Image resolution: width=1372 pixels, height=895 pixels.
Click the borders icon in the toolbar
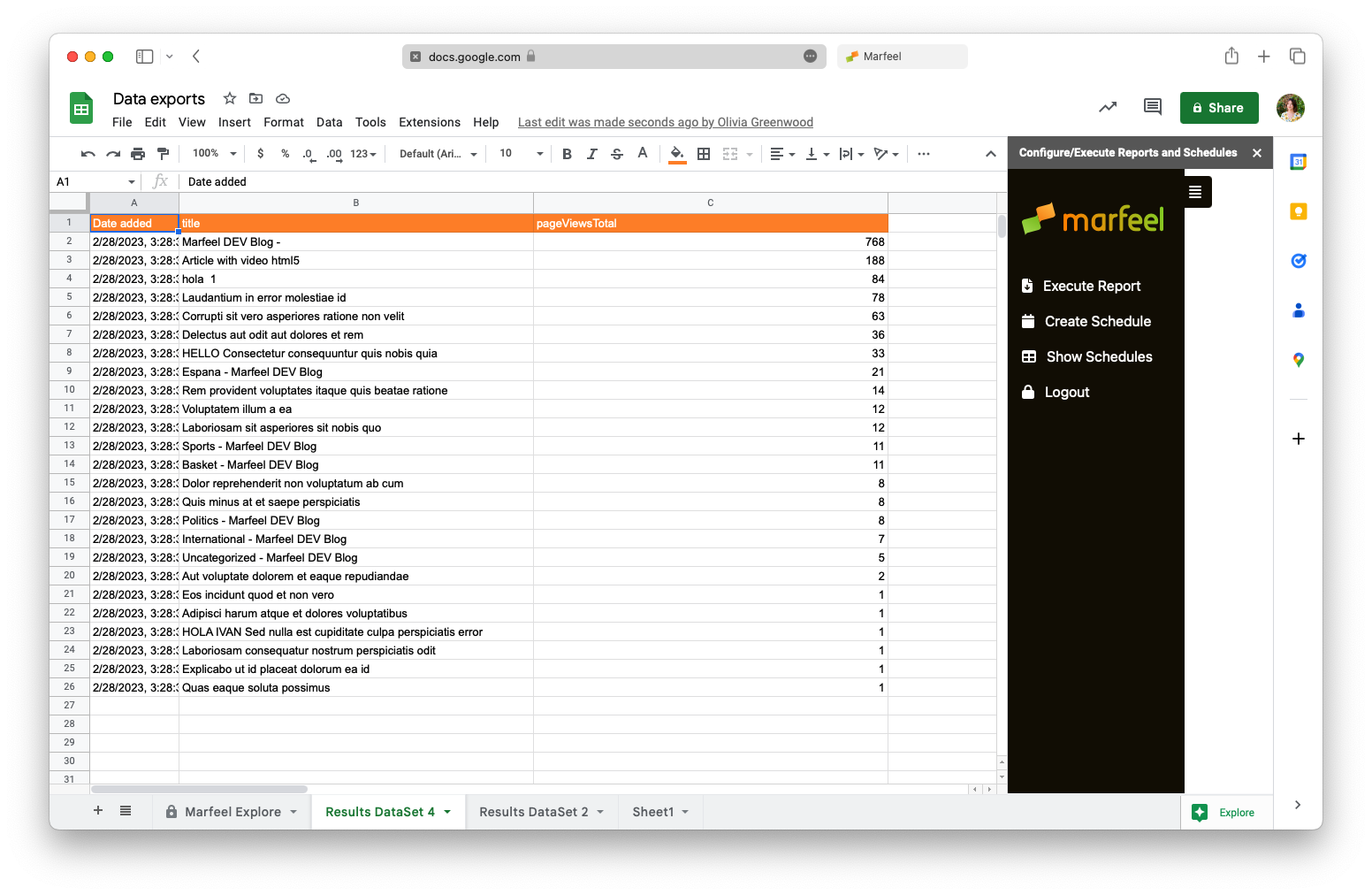pos(704,153)
